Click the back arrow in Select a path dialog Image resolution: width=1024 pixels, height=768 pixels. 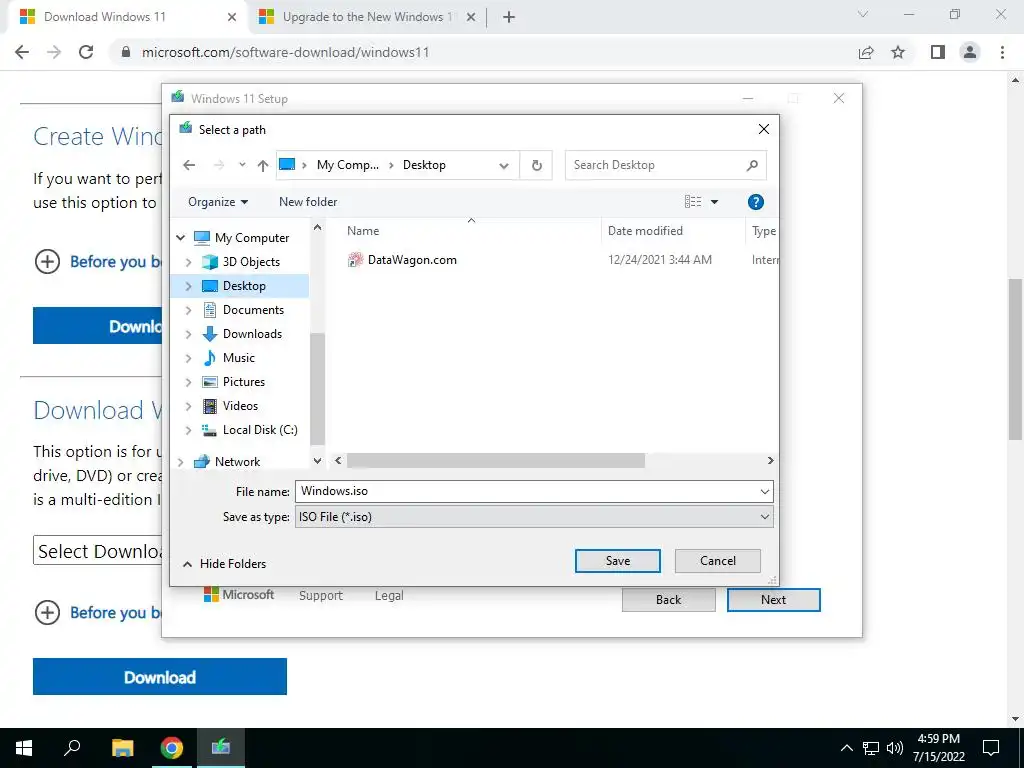189,165
